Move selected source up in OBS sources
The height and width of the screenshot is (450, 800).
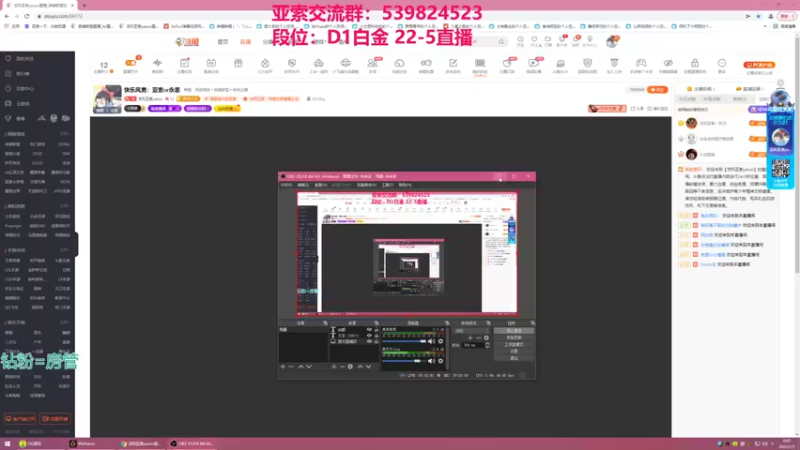(x=360, y=366)
